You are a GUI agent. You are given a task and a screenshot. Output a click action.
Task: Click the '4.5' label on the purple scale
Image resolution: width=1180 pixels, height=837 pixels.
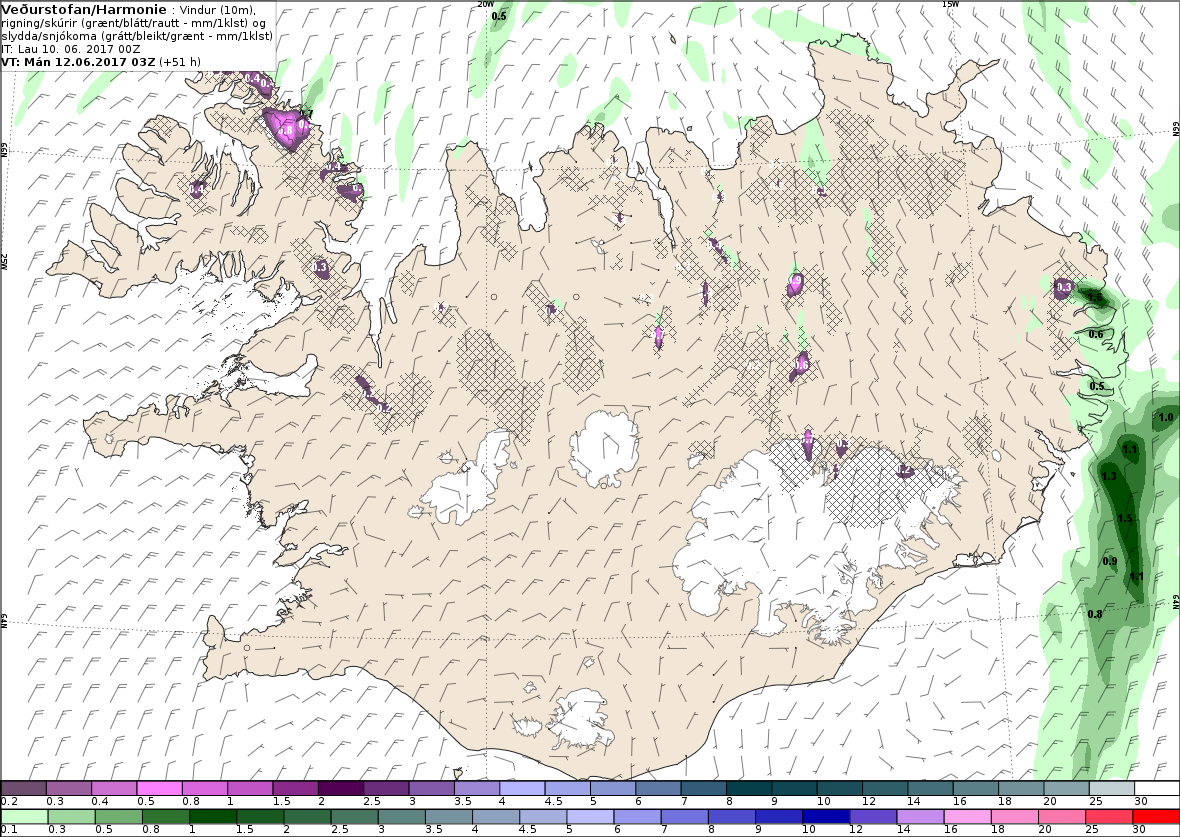[552, 802]
